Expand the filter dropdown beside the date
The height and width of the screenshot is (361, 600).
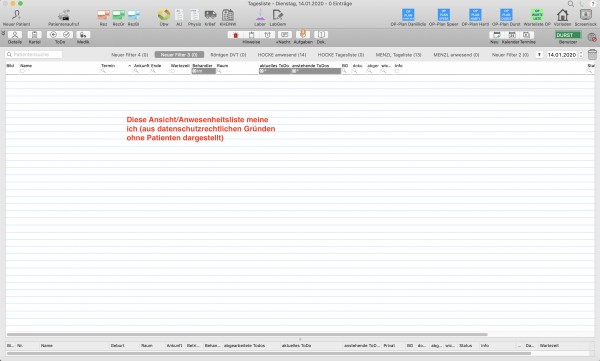point(539,55)
